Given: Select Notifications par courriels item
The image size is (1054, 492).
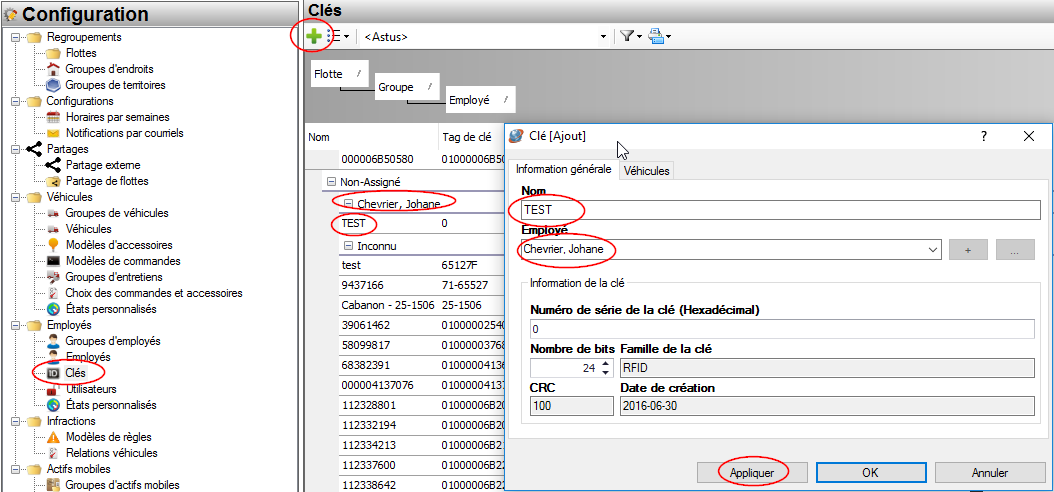Looking at the screenshot, I should [124, 133].
